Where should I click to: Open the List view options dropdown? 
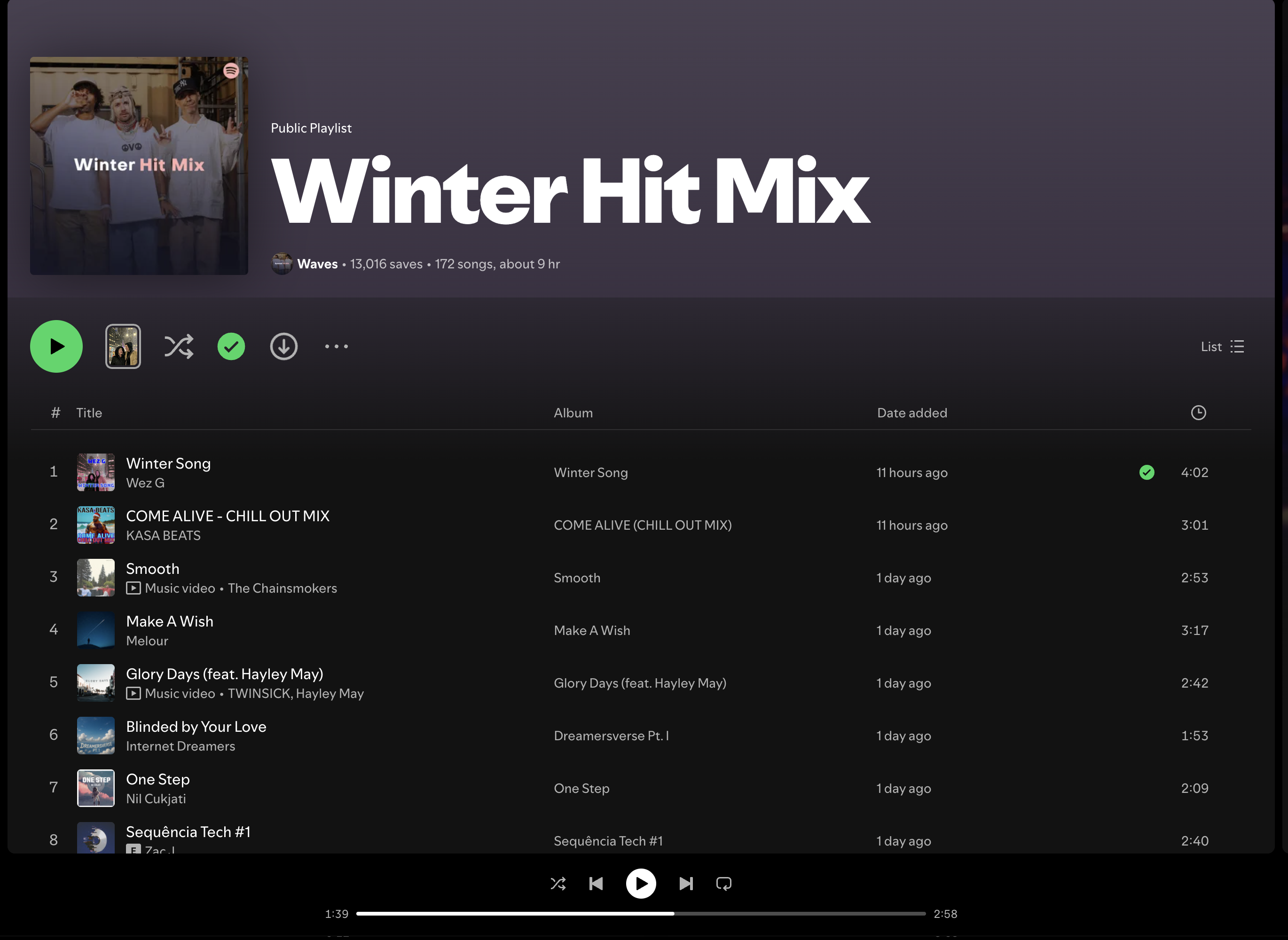[x=1222, y=346]
